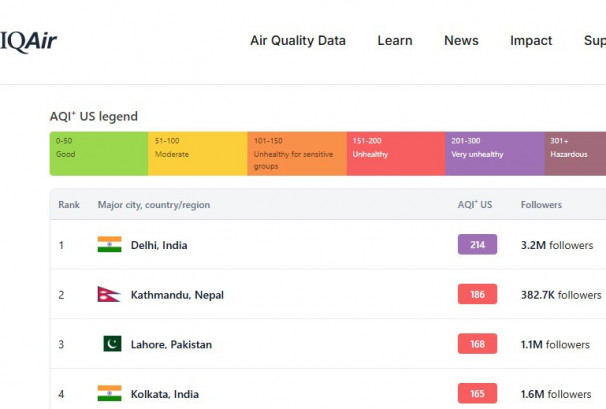Click the Nepal flag icon
The image size is (606, 409).
pos(109,295)
